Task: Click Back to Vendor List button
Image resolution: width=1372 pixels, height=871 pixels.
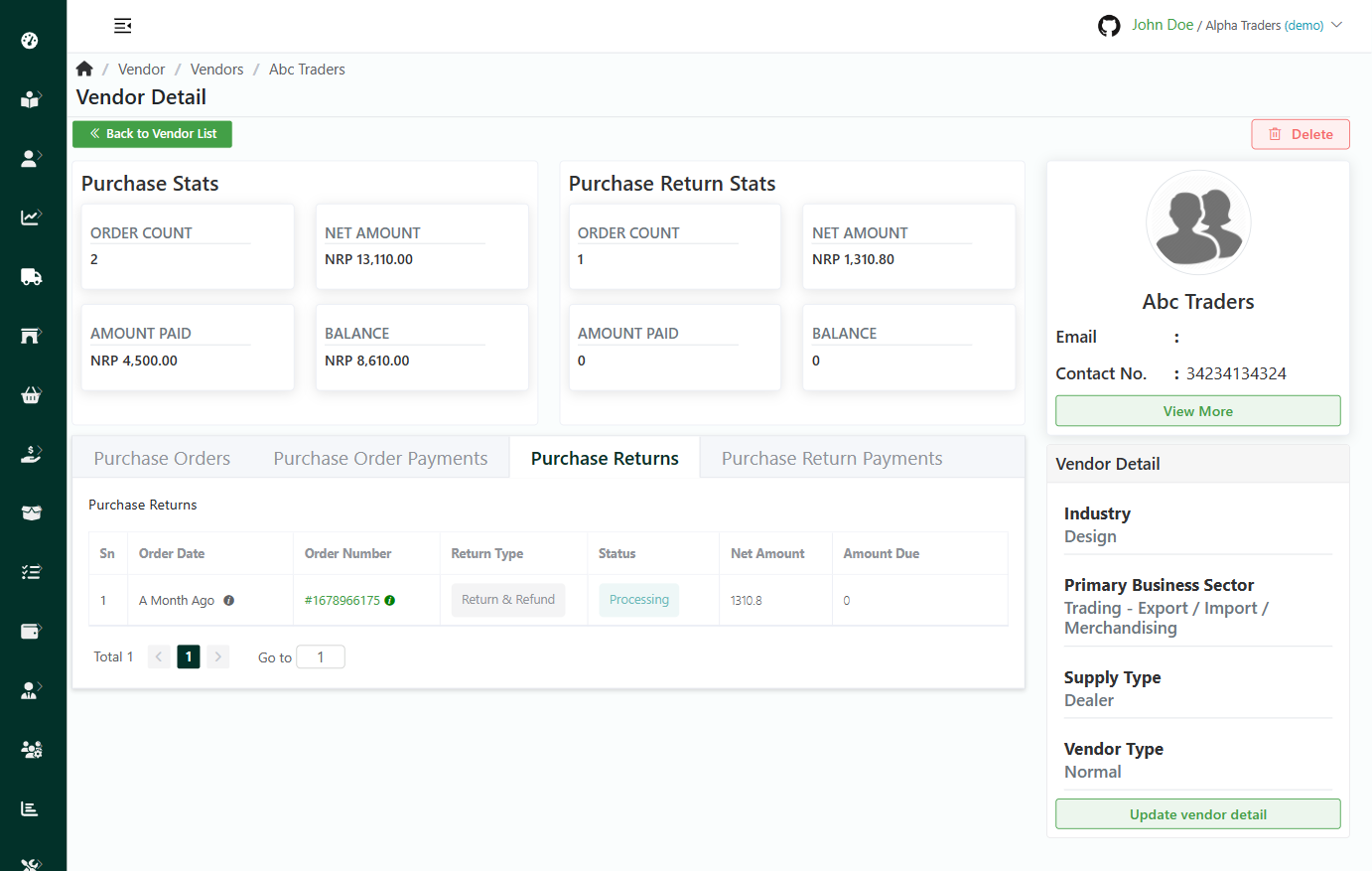Action: [152, 134]
